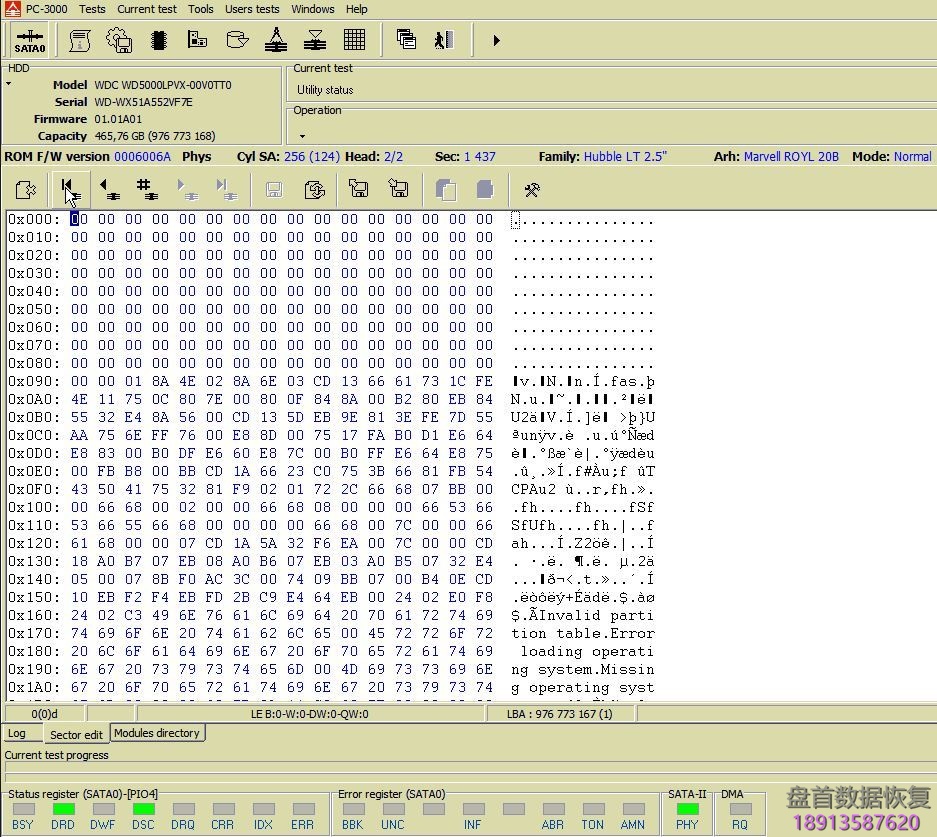The image size is (937, 837).
Task: Select the SATA0 port icon
Action: point(30,40)
